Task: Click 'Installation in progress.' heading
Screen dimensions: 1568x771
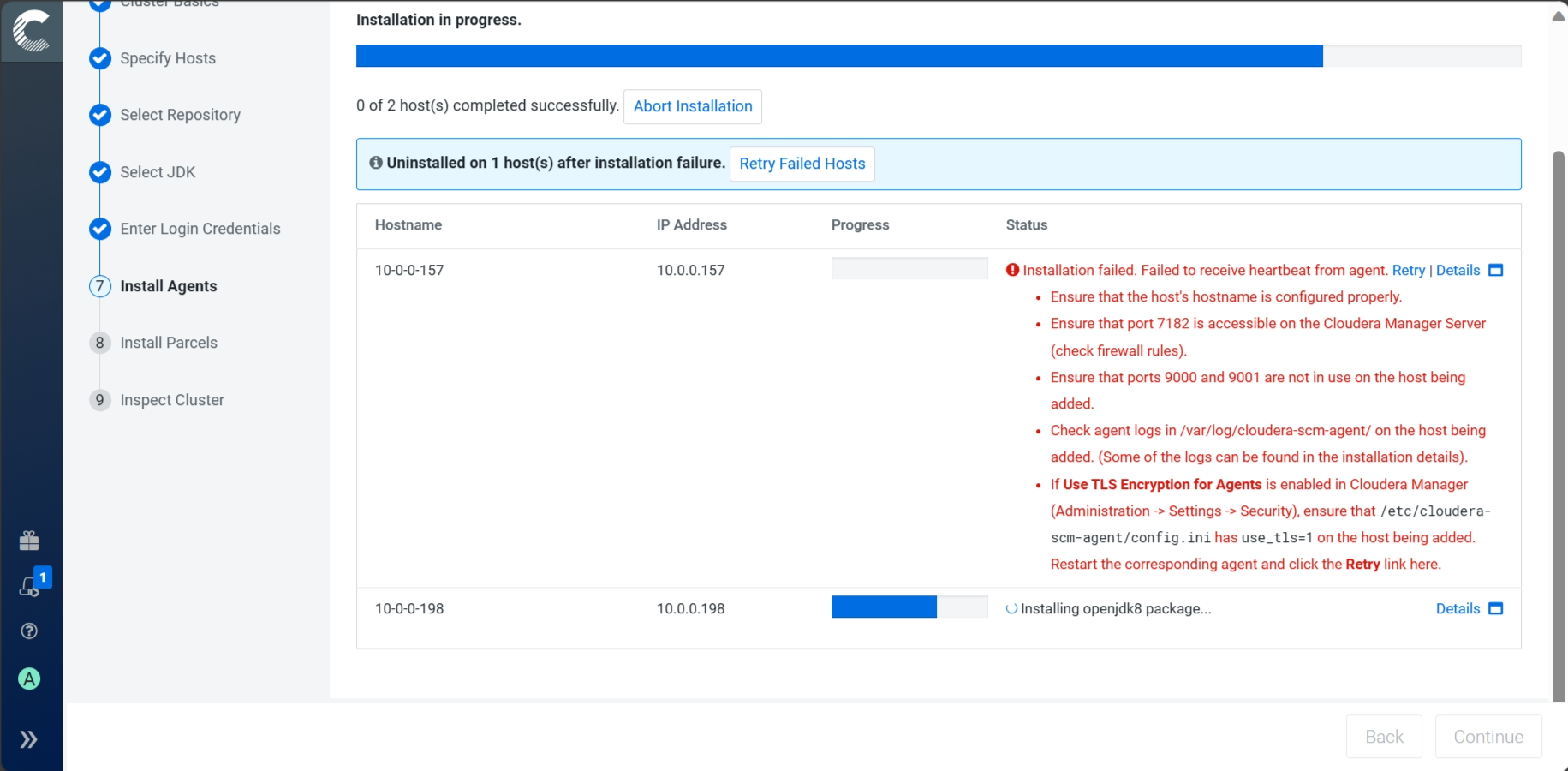Action: coord(438,20)
